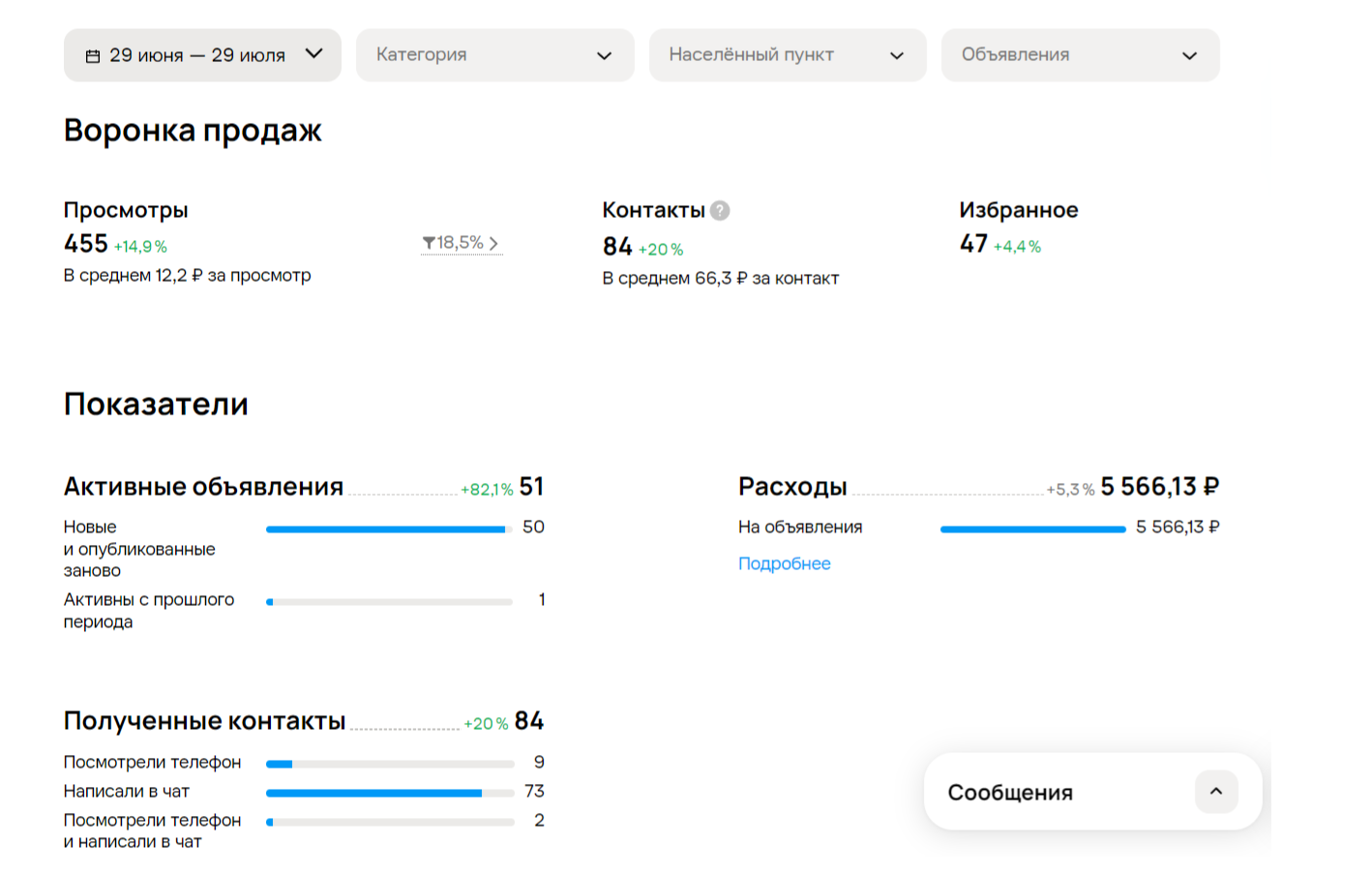
Task: Expand the Сообщения panel with the chevron button
Action: tap(1216, 792)
